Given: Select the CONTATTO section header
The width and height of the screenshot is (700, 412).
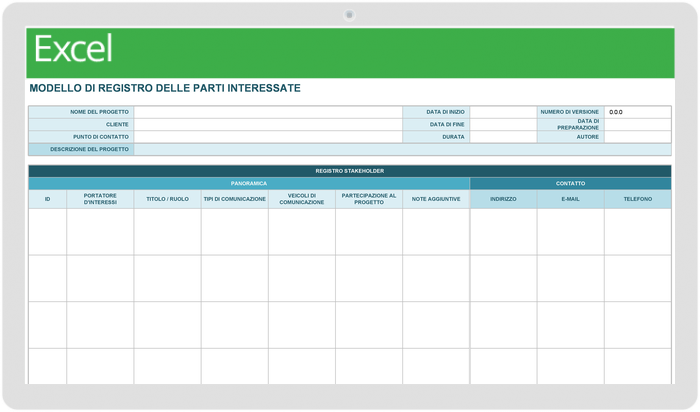Looking at the screenshot, I should pyautogui.click(x=571, y=183).
